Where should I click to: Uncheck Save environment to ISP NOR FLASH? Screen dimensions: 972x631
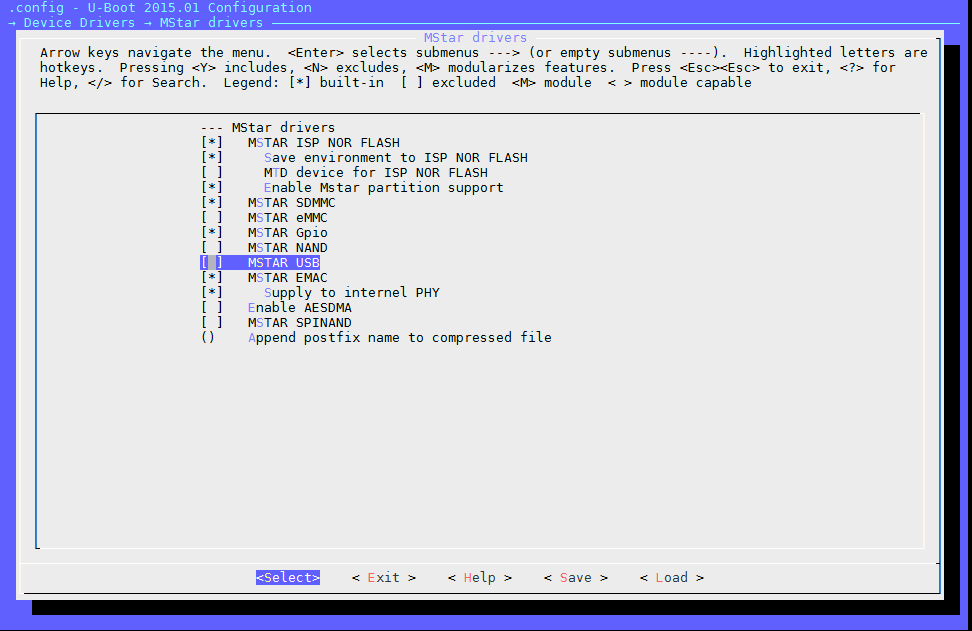coord(211,158)
